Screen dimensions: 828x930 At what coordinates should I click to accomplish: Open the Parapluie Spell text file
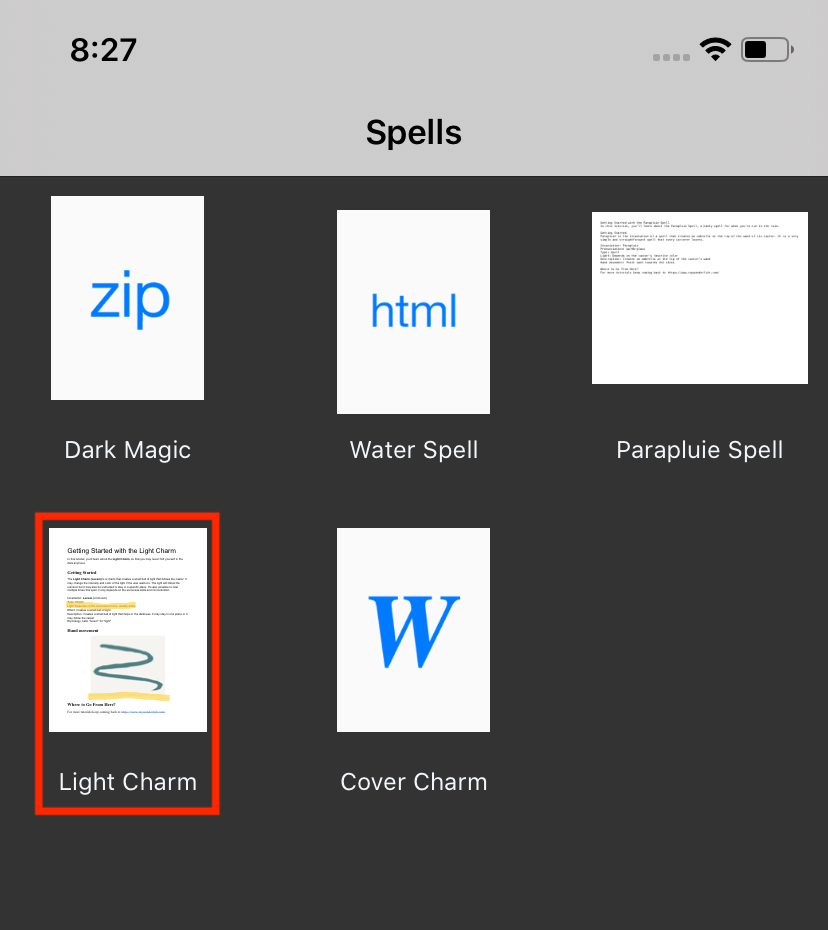(699, 297)
